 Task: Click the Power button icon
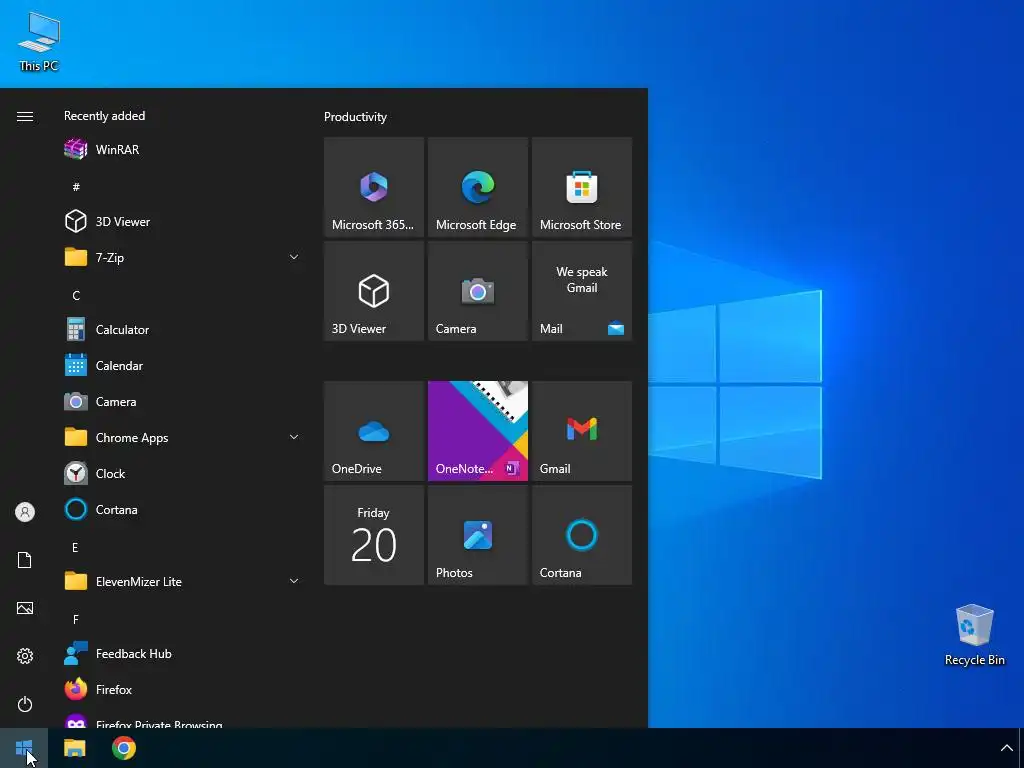[x=25, y=704]
